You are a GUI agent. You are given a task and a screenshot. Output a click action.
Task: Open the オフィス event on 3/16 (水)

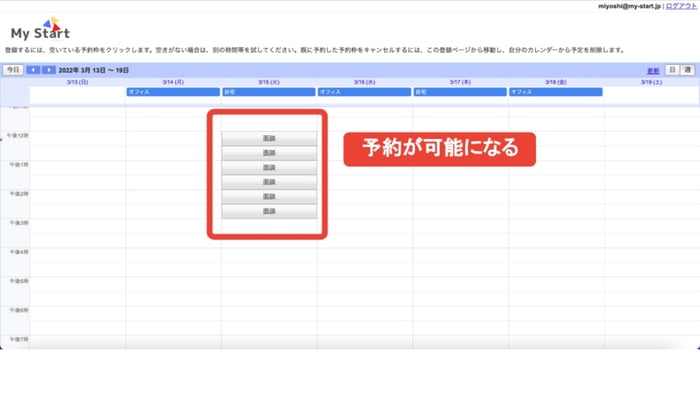364,92
